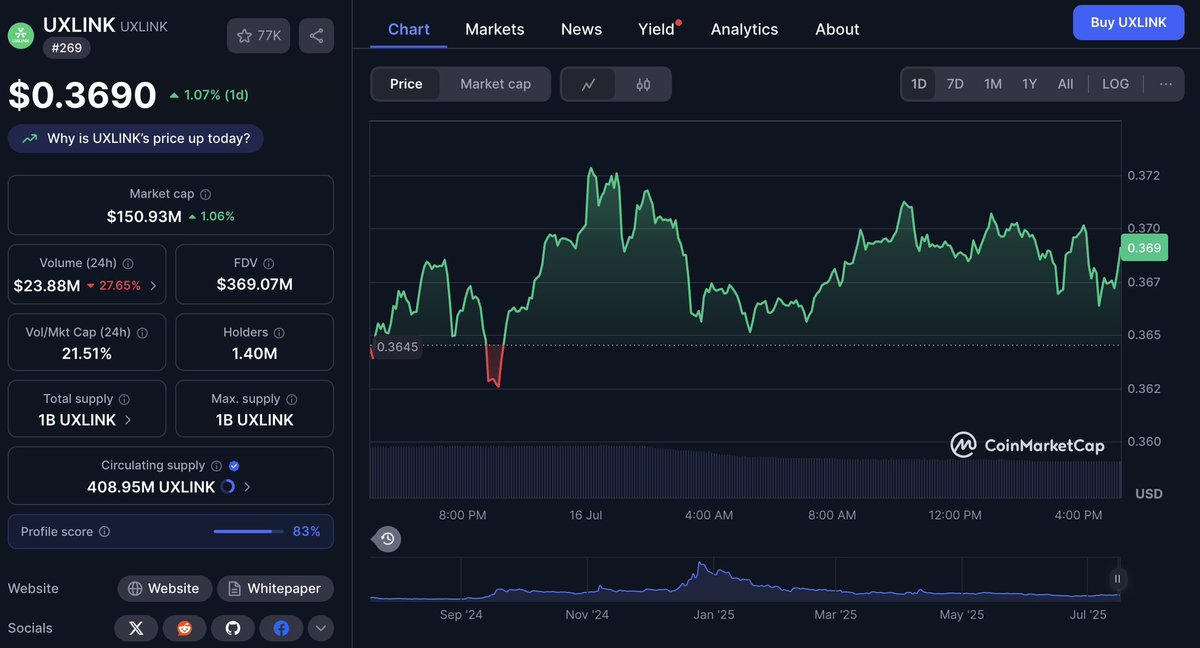
Task: Click the 0.3645 opening price label
Action: coord(397,347)
